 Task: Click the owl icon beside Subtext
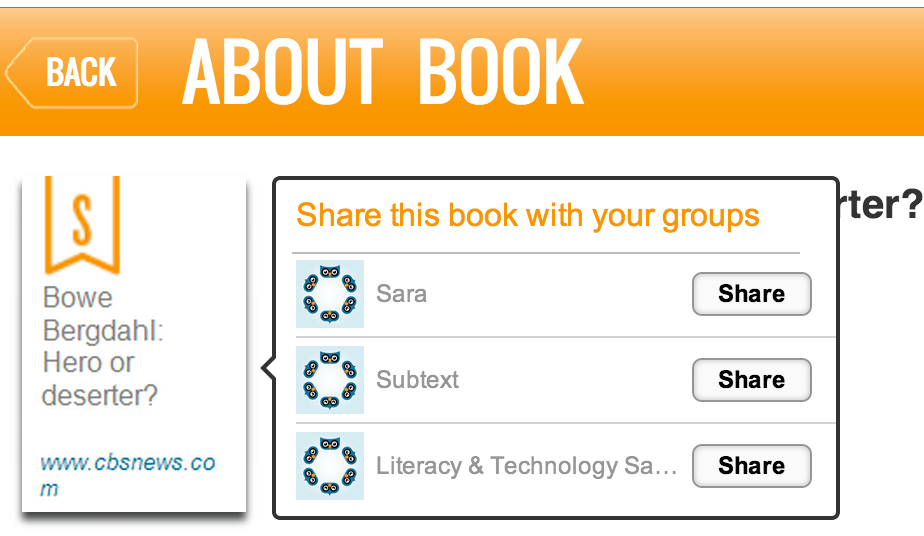pos(330,380)
